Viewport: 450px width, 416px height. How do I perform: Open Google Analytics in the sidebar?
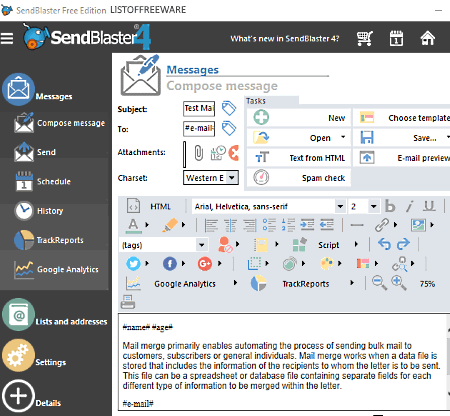point(56,269)
